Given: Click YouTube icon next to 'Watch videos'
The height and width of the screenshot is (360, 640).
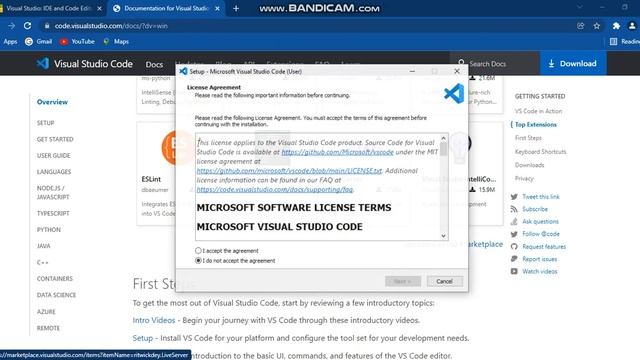Looking at the screenshot, I should point(514,271).
